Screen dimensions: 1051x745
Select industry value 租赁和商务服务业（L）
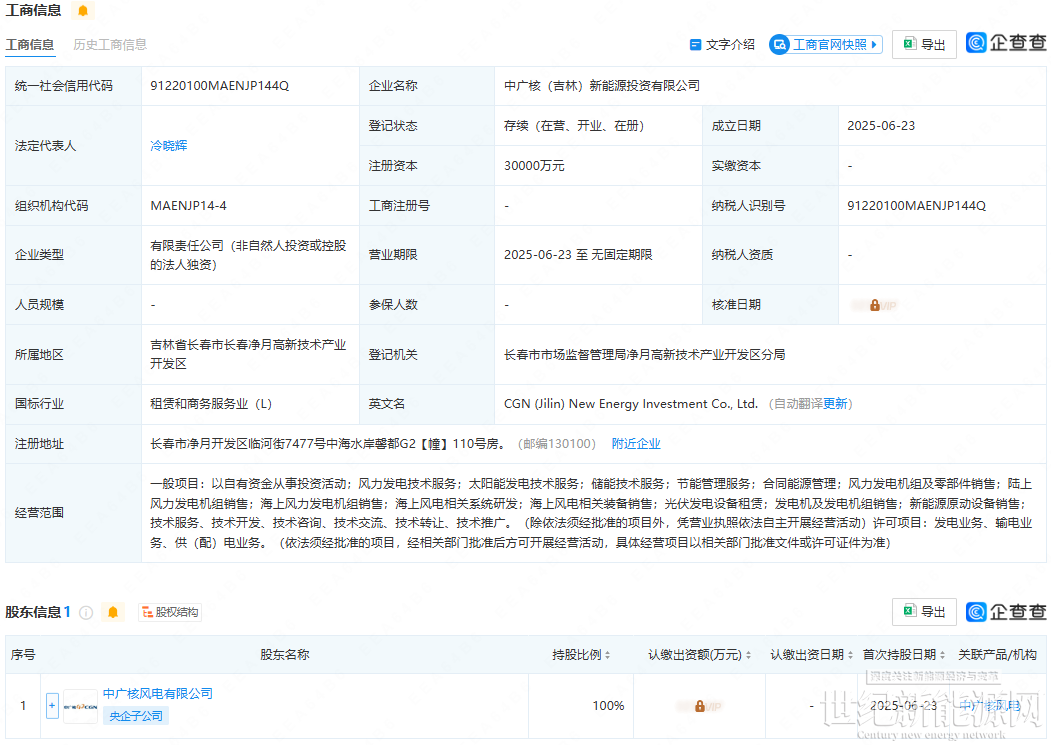click(x=210, y=404)
